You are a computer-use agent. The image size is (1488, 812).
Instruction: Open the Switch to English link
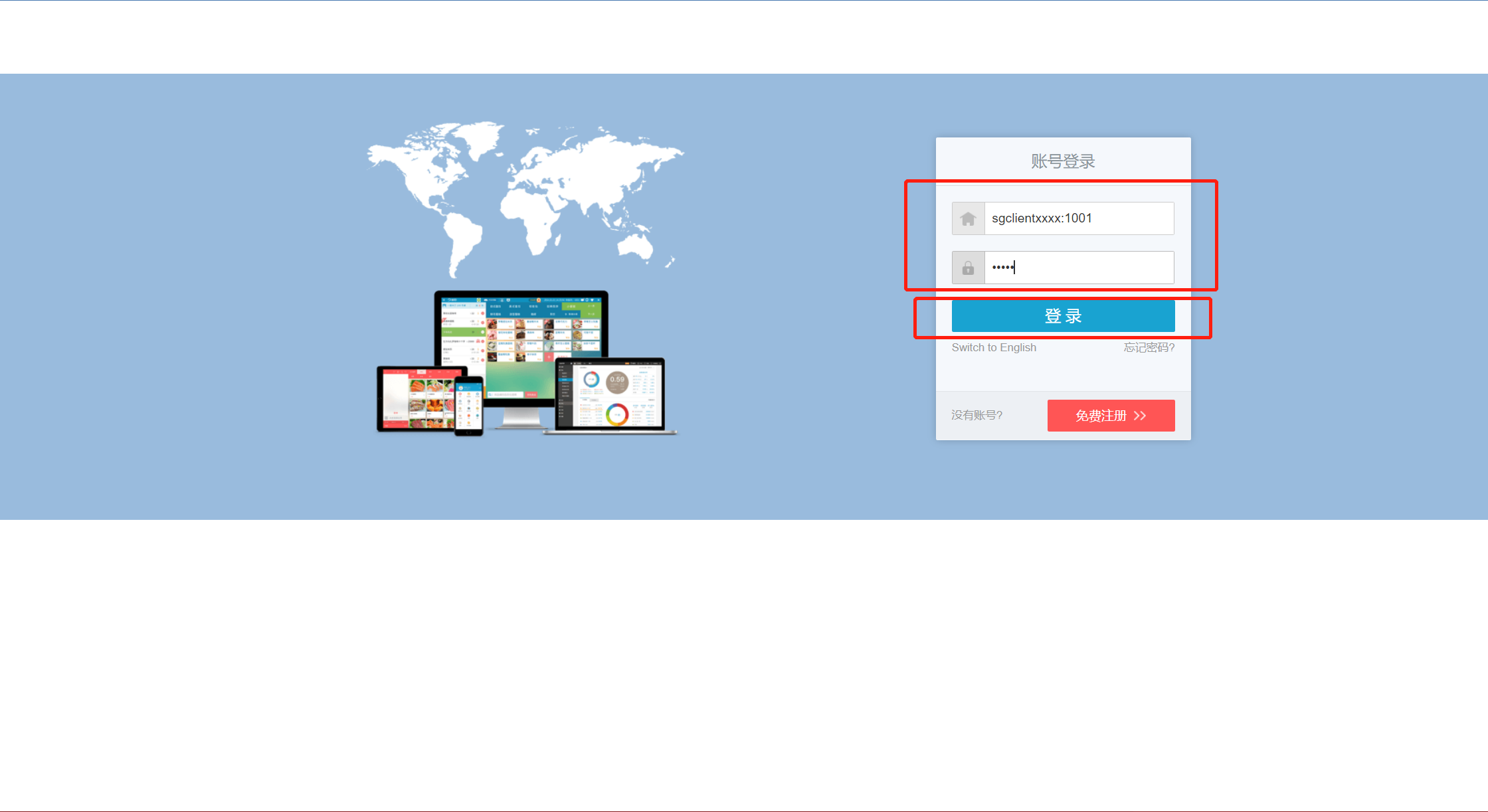point(993,347)
